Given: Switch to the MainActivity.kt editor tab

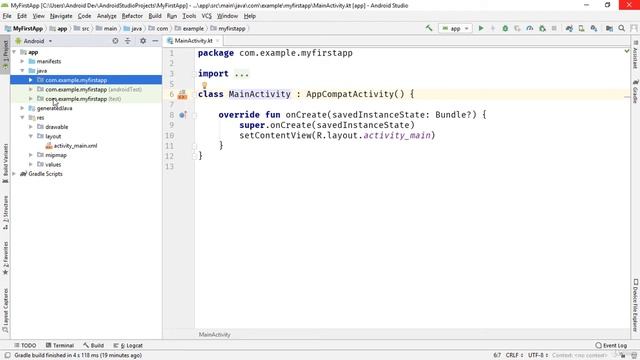Looking at the screenshot, I should (x=193, y=41).
